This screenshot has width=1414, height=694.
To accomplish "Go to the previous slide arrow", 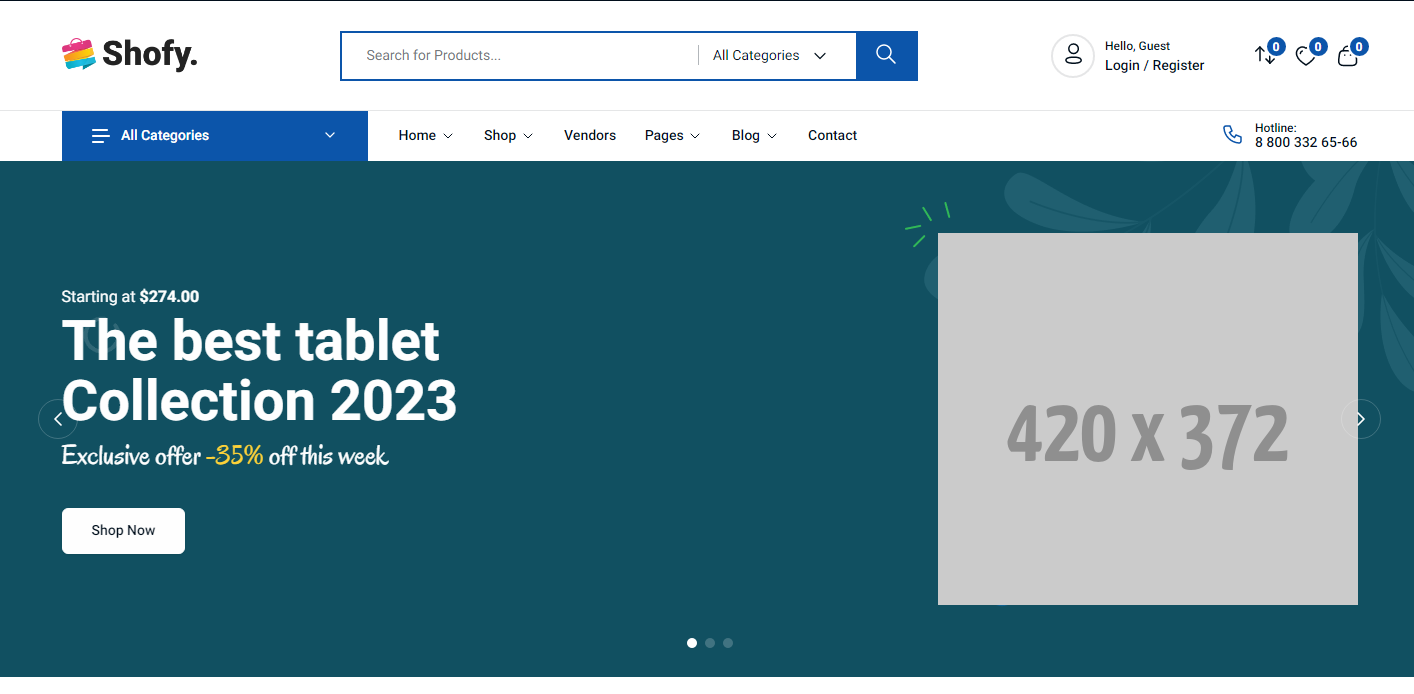I will coord(58,419).
